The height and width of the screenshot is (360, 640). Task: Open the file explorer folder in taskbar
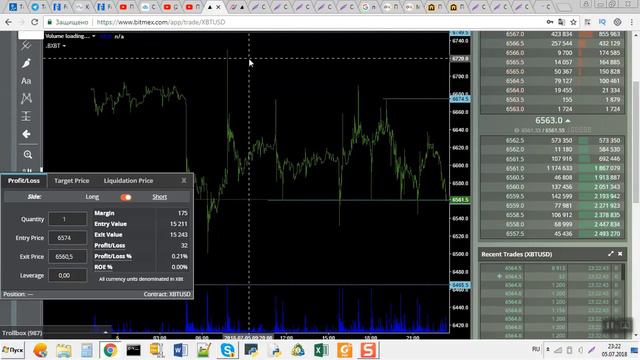(64, 350)
